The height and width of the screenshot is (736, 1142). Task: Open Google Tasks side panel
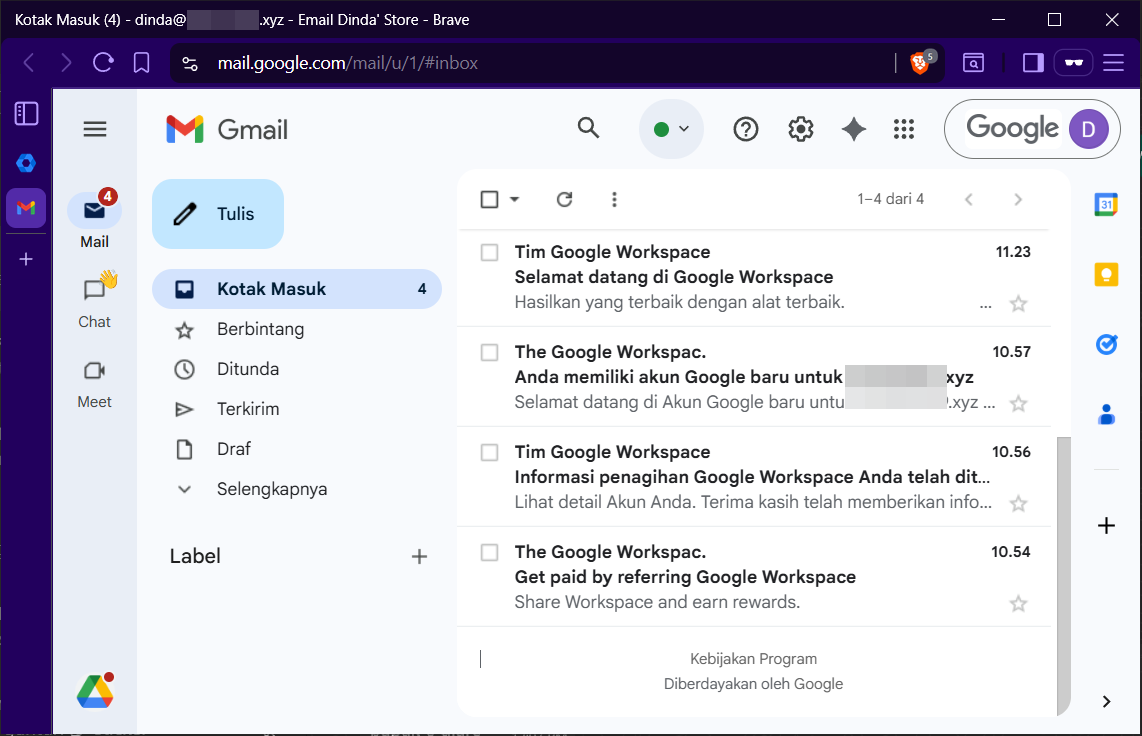(1106, 344)
